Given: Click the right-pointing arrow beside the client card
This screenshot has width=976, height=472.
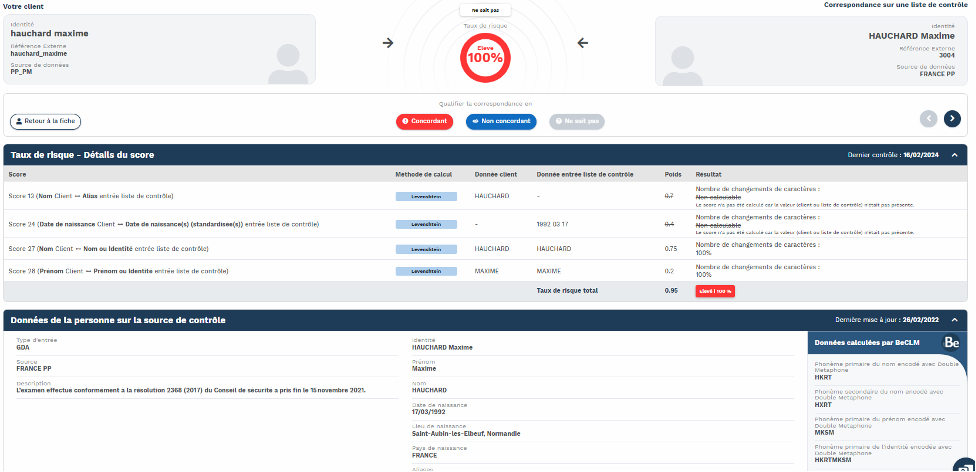Looking at the screenshot, I should coord(388,43).
